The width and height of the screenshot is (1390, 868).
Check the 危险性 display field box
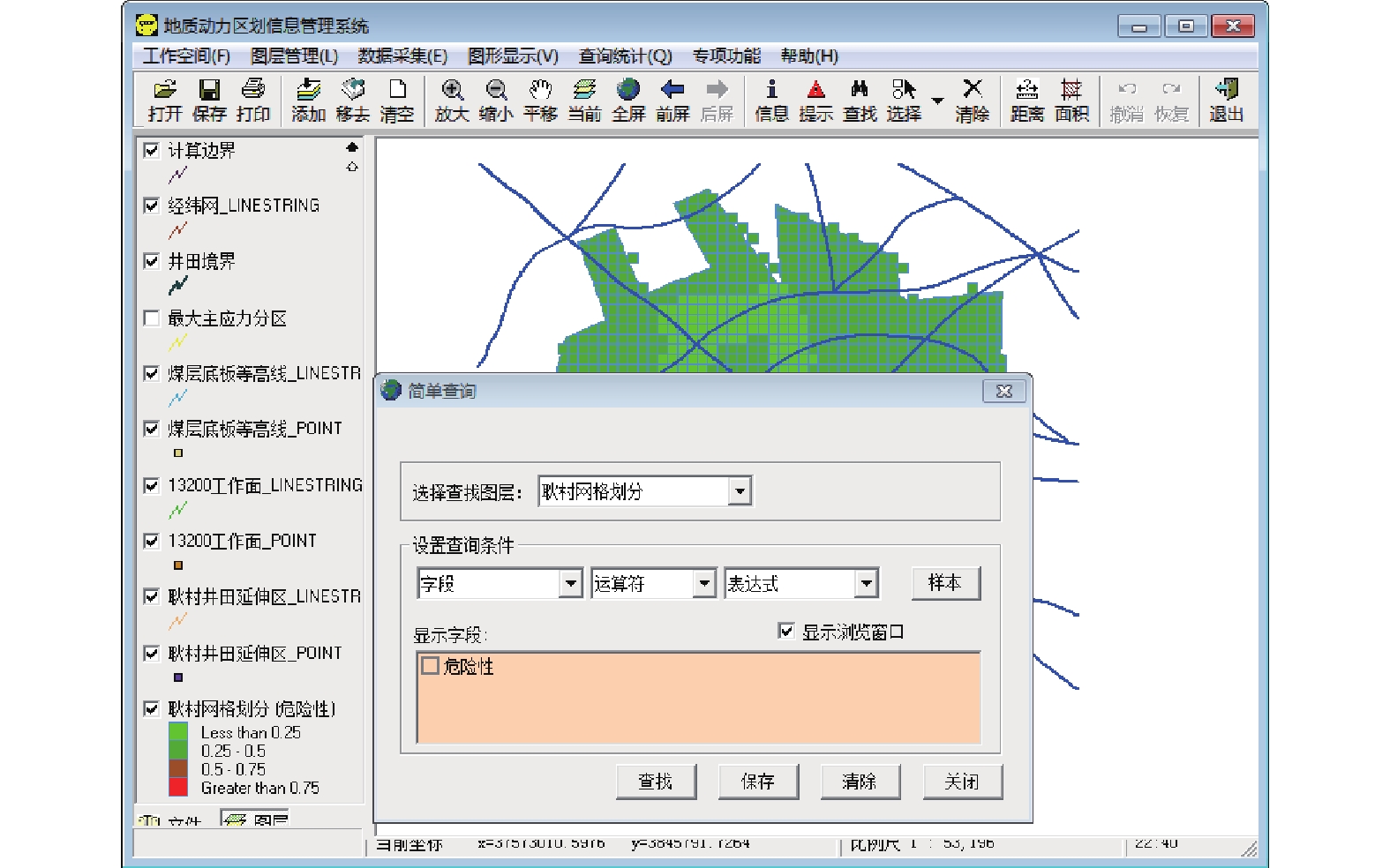[431, 666]
